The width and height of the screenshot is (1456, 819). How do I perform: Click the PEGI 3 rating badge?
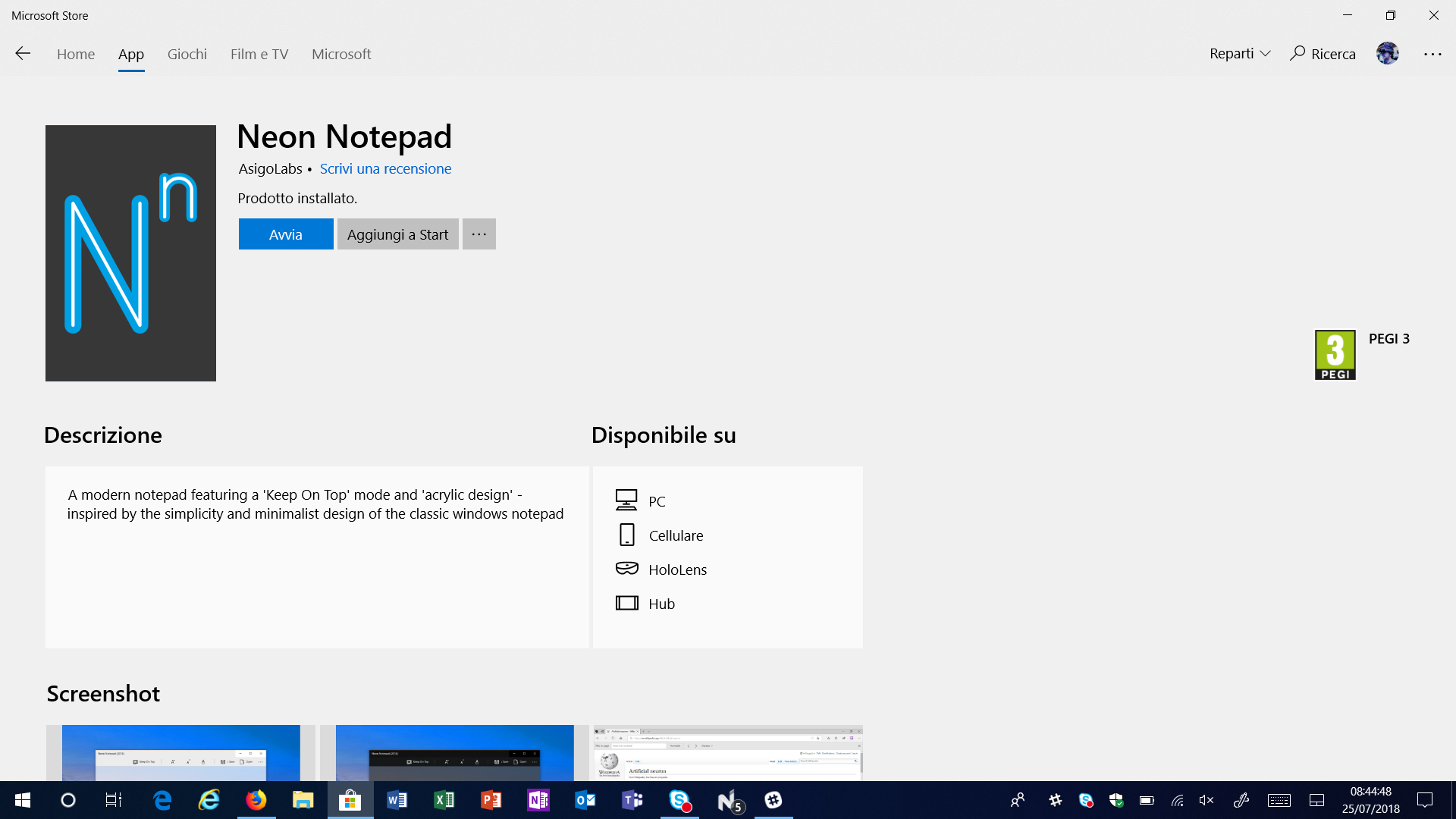point(1335,355)
